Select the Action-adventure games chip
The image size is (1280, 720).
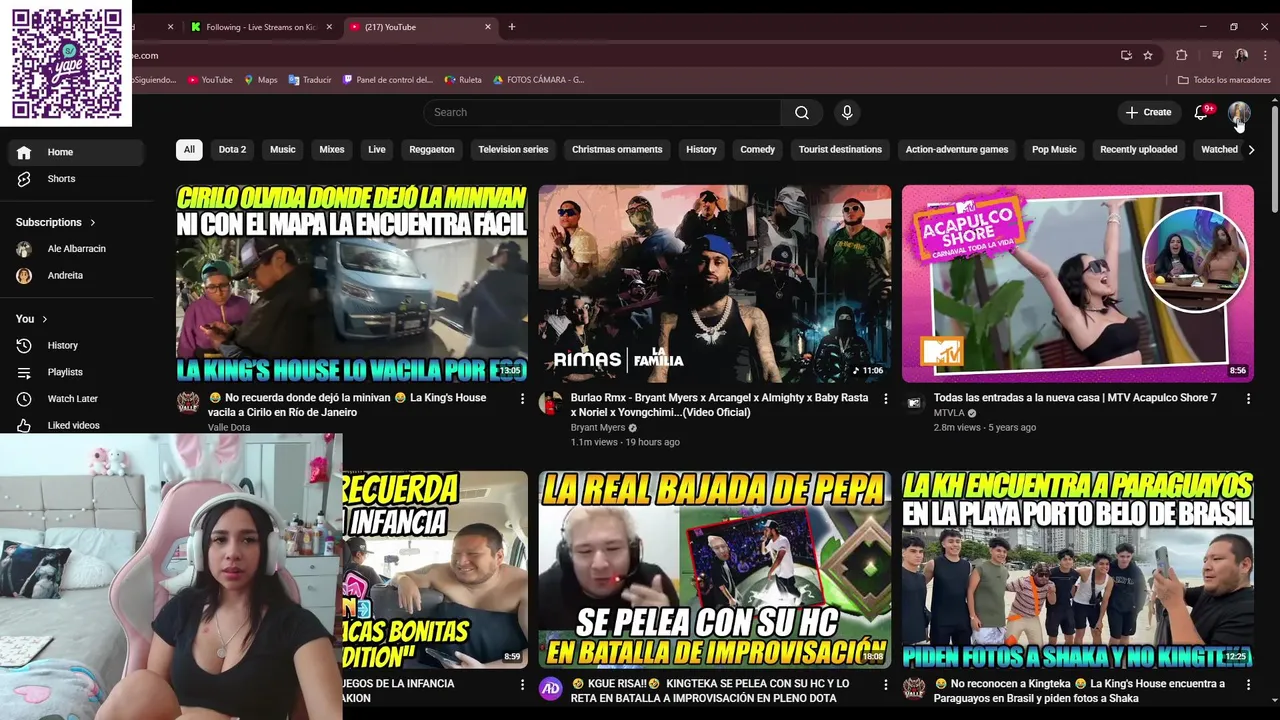[957, 150]
